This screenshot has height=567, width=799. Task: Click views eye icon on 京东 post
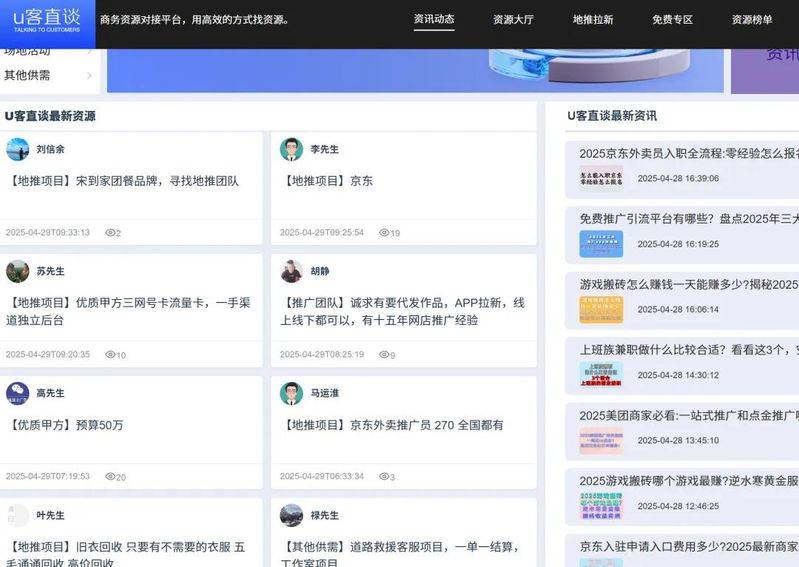click(x=384, y=233)
